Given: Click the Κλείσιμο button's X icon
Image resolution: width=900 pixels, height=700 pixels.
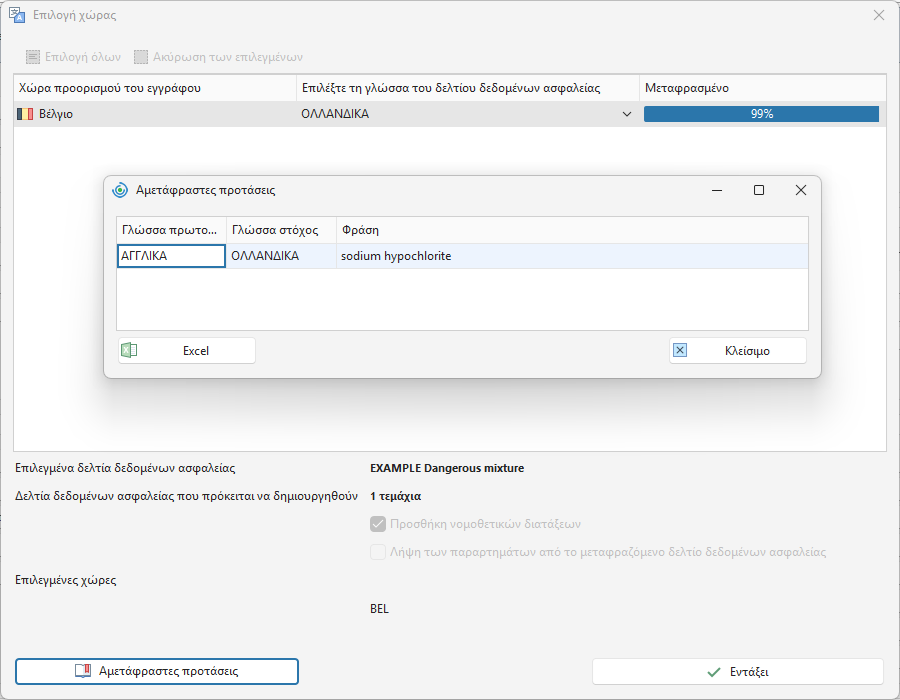Looking at the screenshot, I should coord(680,350).
